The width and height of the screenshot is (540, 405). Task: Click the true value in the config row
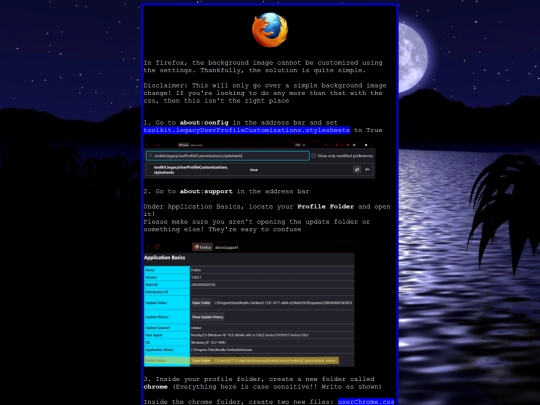[254, 170]
